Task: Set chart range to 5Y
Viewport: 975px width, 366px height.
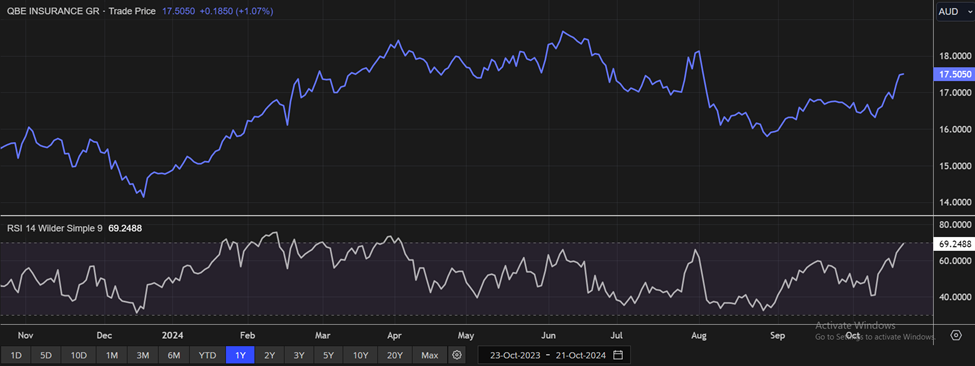Action: (328, 355)
